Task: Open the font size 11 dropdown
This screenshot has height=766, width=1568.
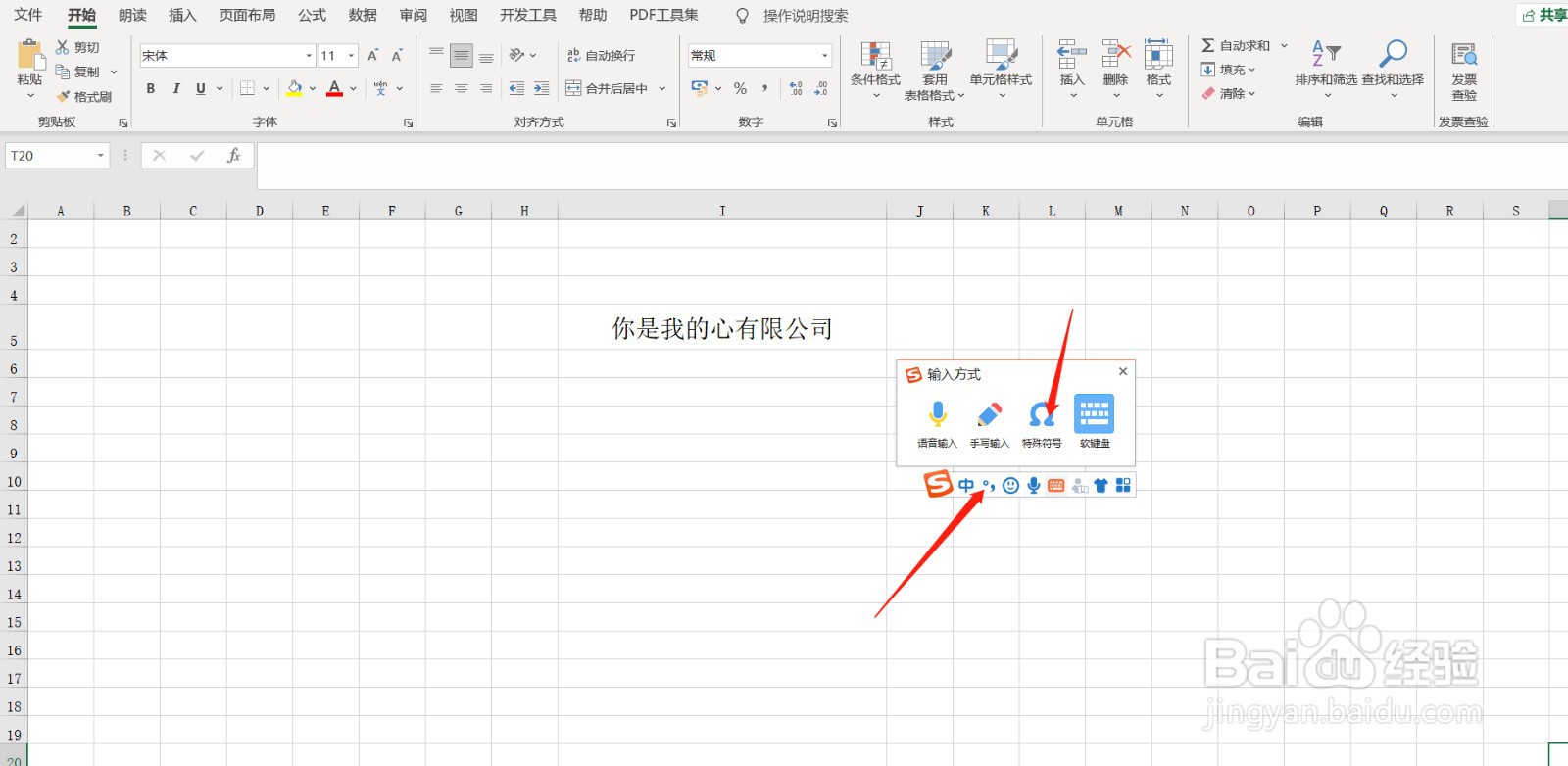Action: point(351,56)
